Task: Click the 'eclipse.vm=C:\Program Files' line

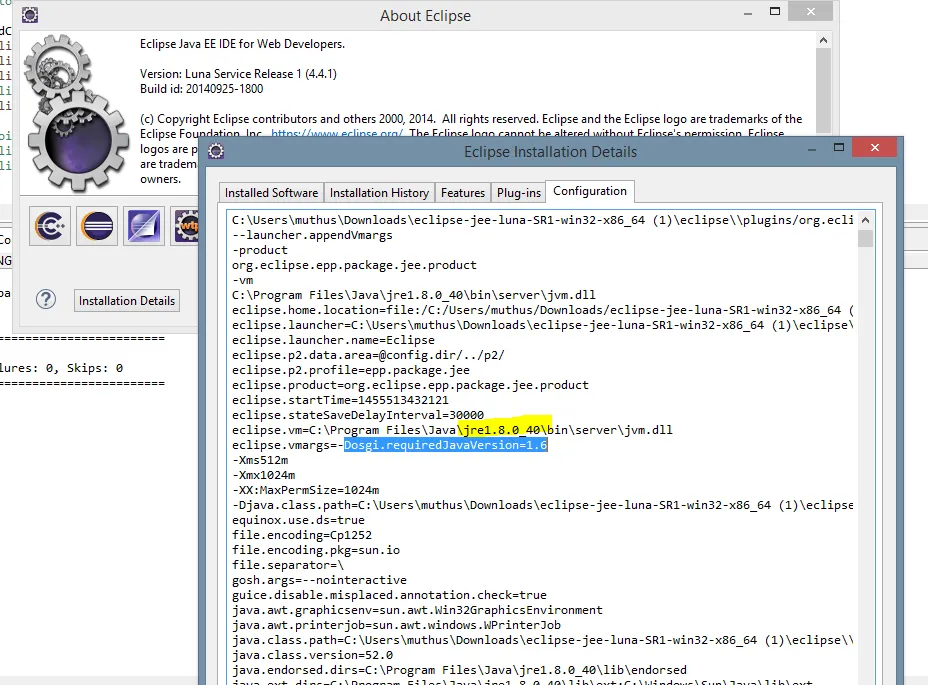Action: click(x=452, y=430)
